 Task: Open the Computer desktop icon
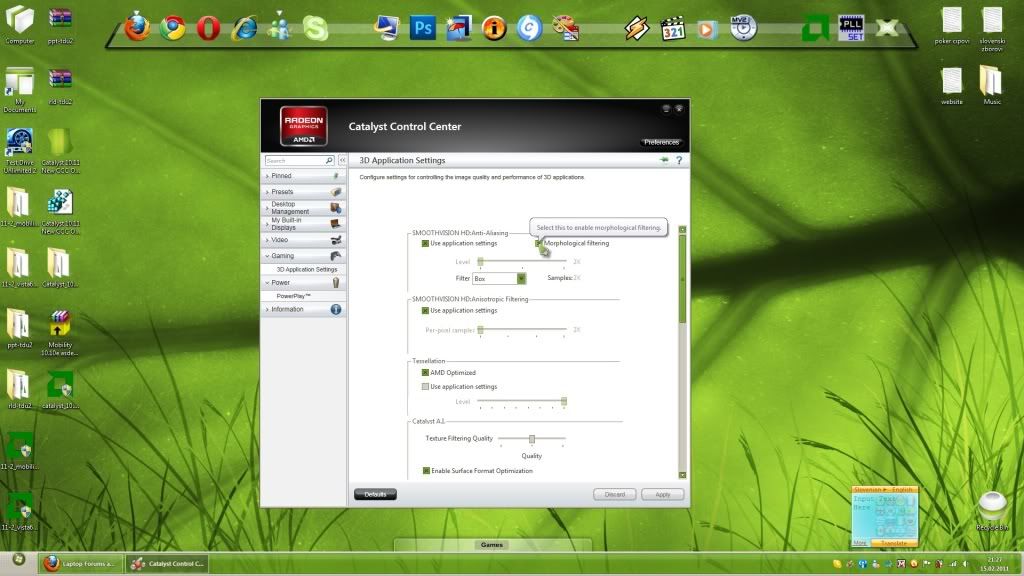(x=20, y=25)
